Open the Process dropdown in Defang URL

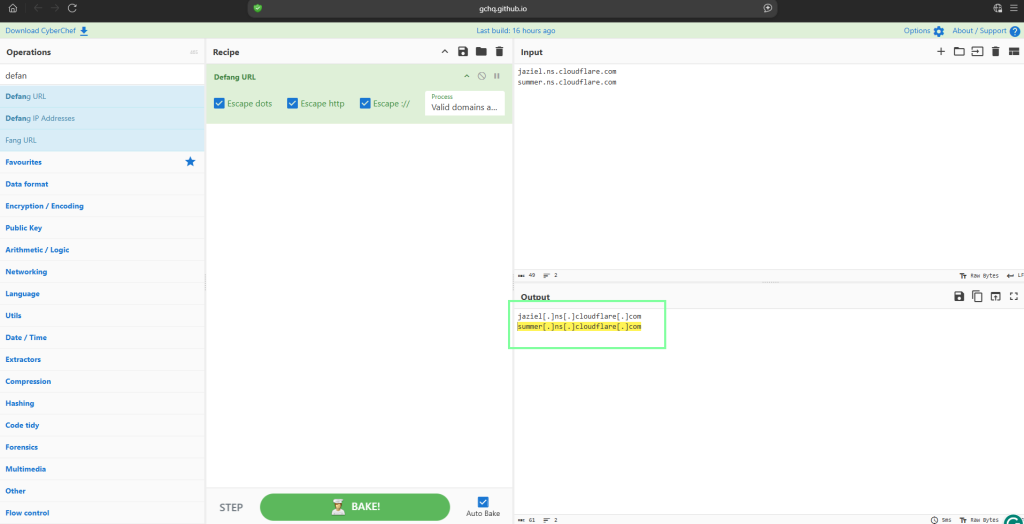(465, 103)
